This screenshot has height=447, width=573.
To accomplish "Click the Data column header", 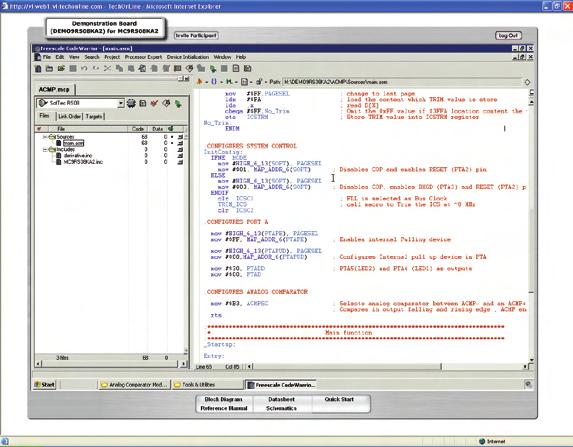I will (x=158, y=129).
